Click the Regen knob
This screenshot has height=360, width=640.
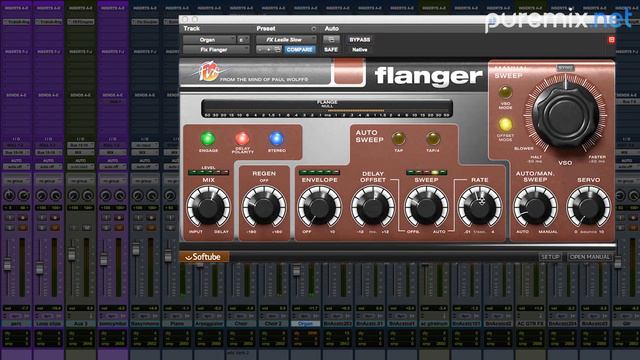point(264,207)
